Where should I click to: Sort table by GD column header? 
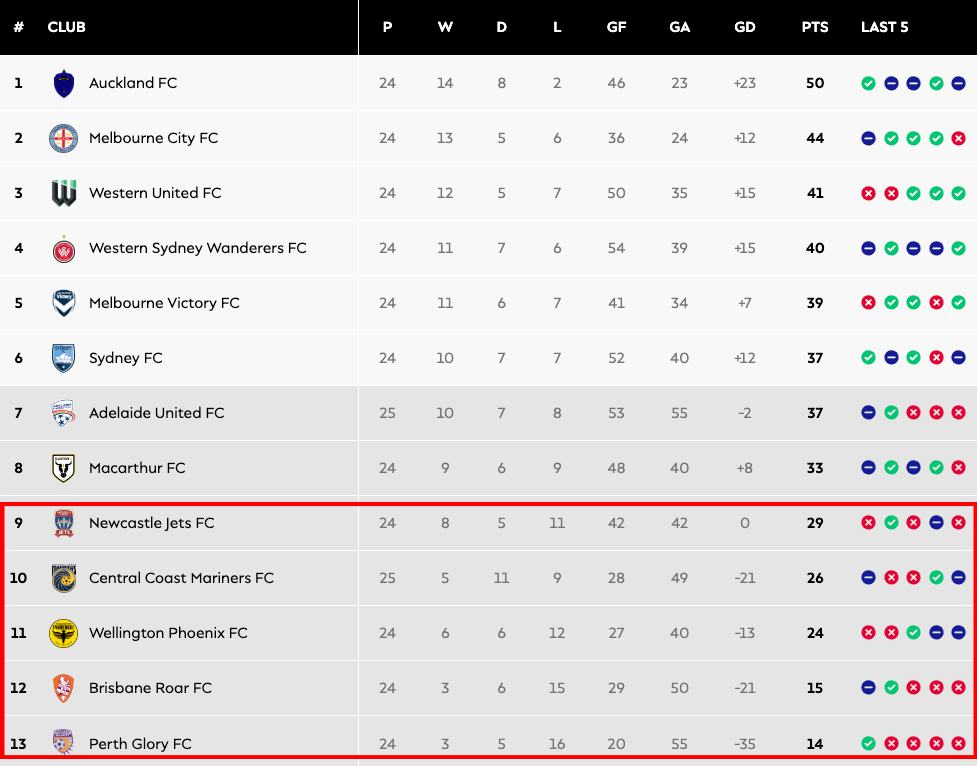point(745,27)
